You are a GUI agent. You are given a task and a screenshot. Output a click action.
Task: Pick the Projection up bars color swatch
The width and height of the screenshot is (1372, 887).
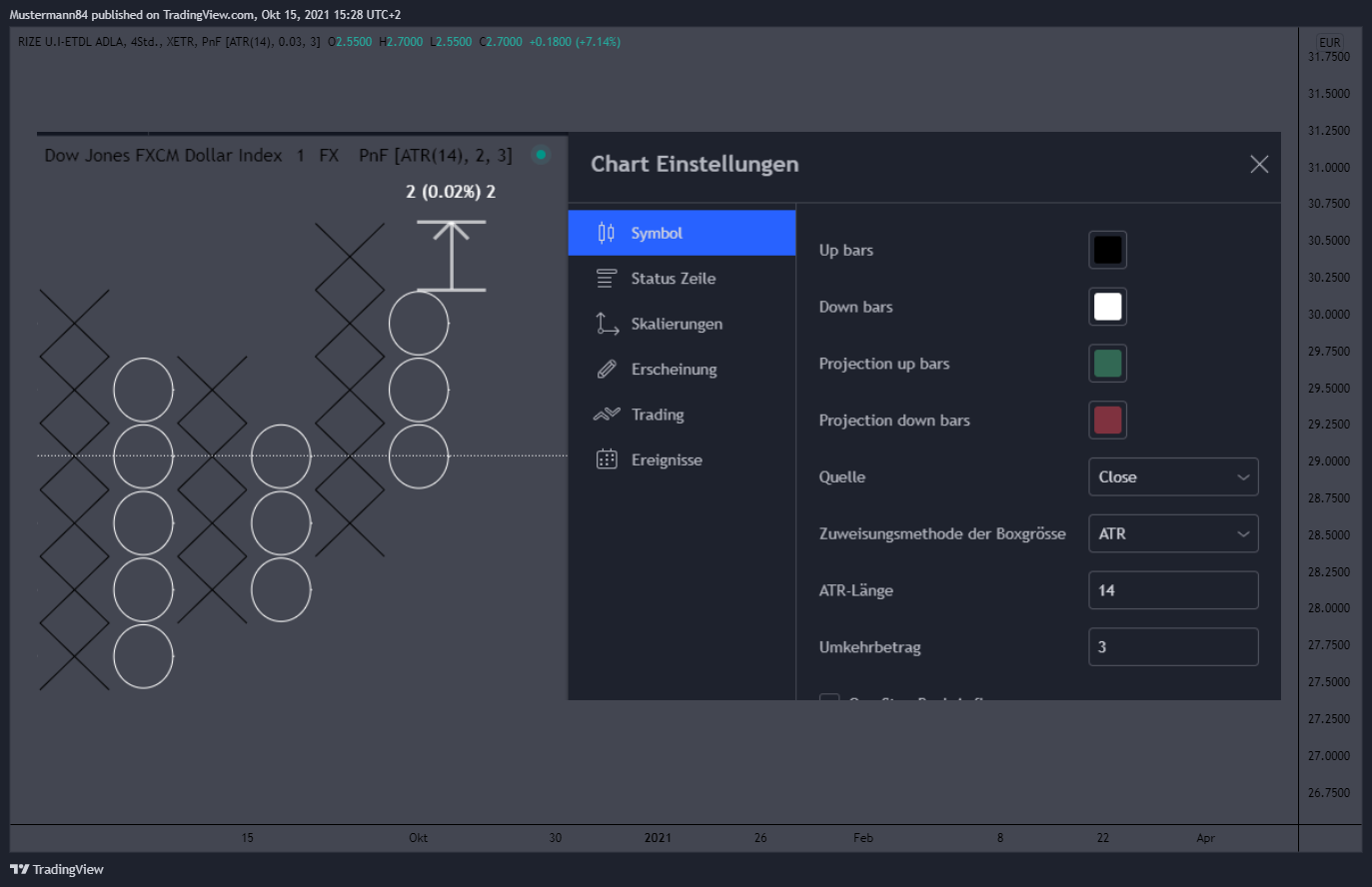click(x=1107, y=364)
